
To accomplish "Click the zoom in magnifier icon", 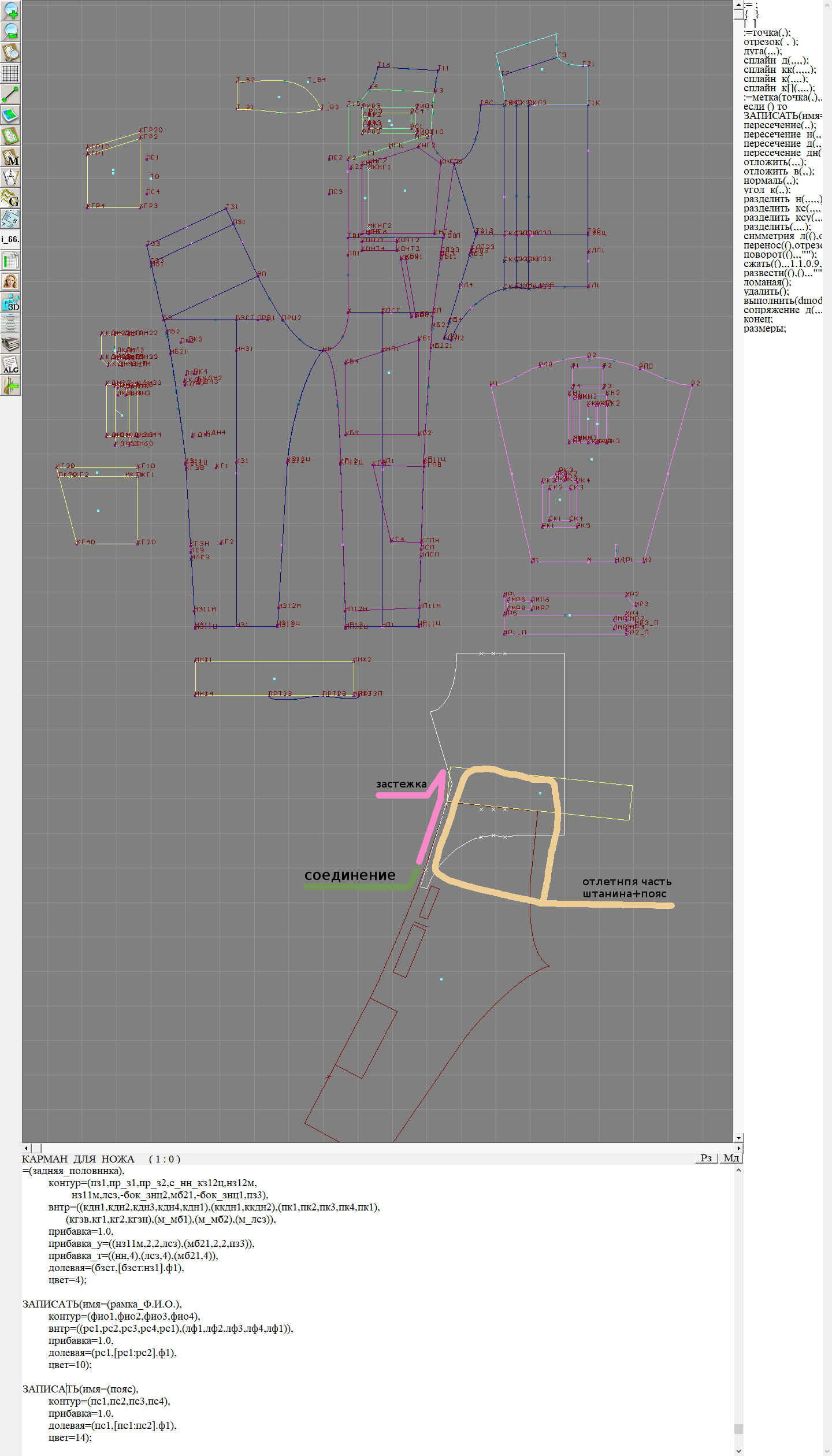I will [10, 10].
